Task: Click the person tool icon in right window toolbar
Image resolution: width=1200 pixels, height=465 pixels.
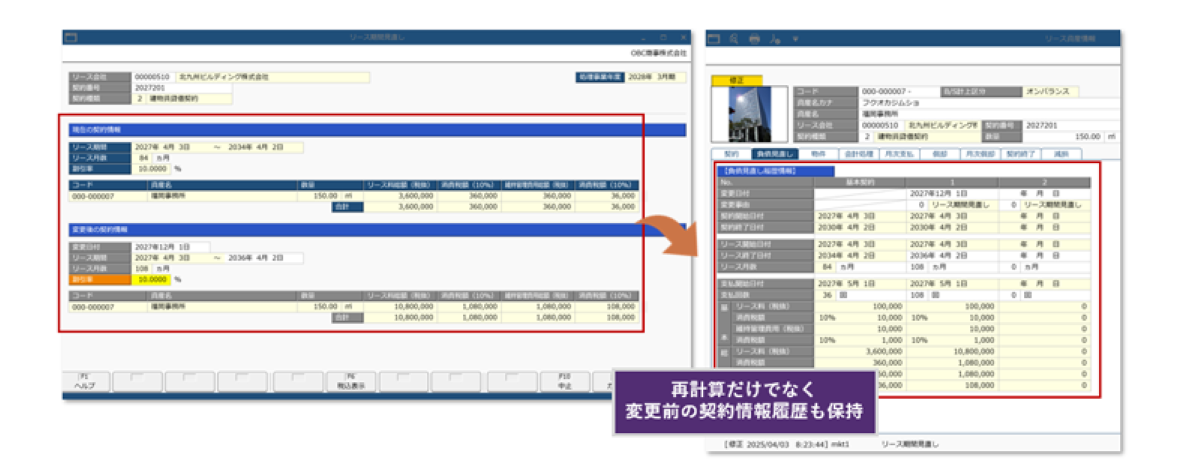Action: click(775, 39)
